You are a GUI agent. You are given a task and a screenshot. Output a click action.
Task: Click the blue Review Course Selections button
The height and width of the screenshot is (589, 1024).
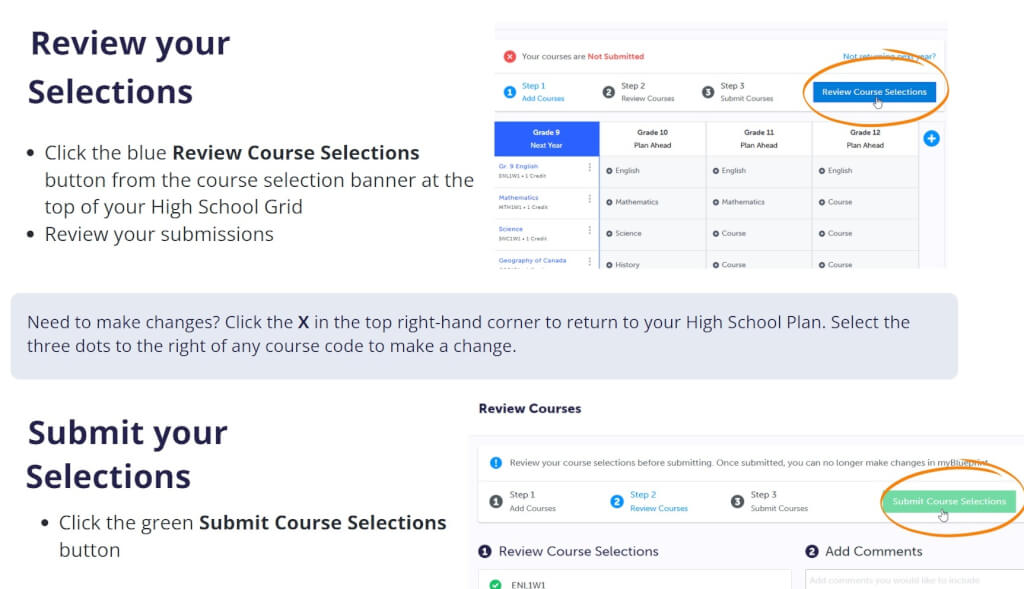[874, 92]
